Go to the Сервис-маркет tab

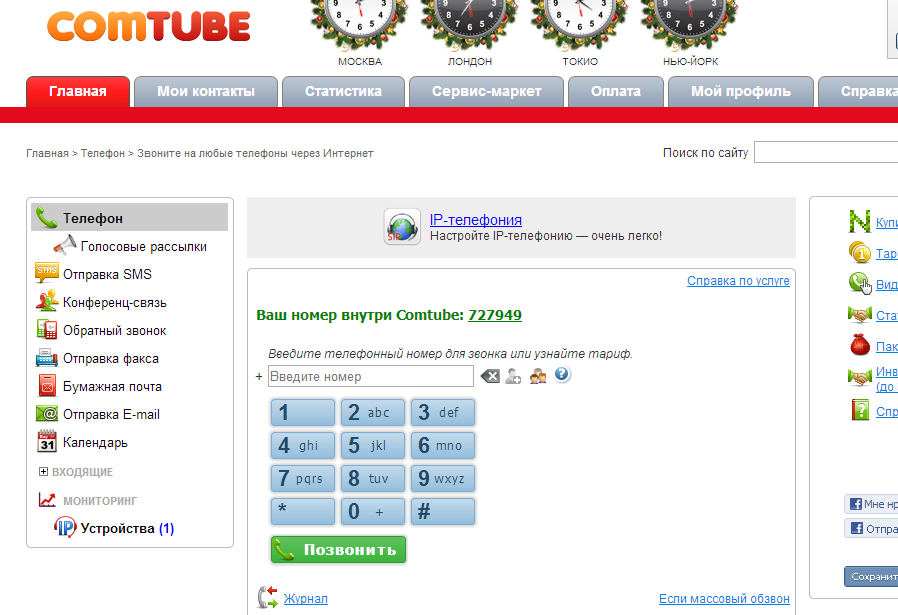[487, 92]
